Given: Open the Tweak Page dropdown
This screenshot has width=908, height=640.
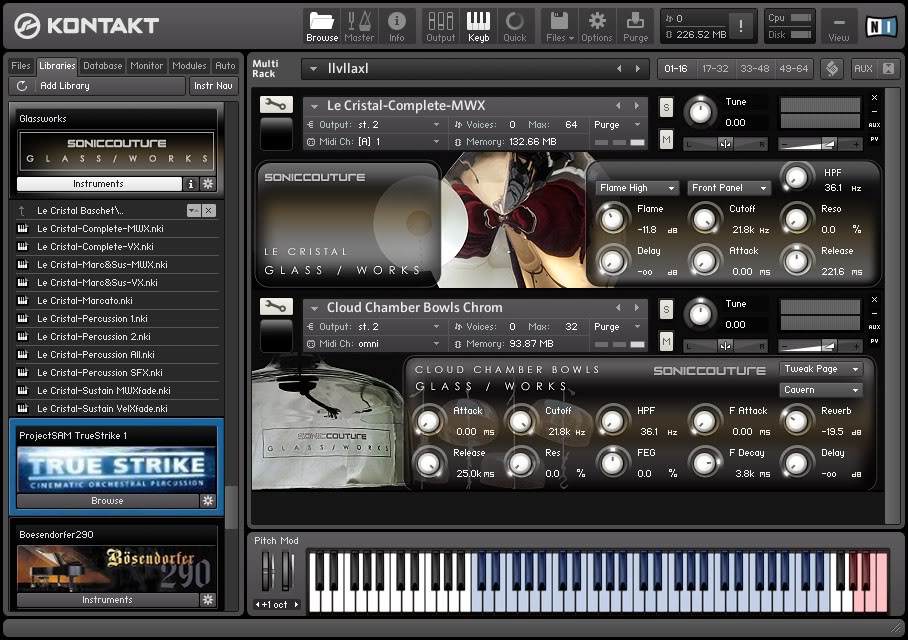Looking at the screenshot, I should pyautogui.click(x=821, y=369).
